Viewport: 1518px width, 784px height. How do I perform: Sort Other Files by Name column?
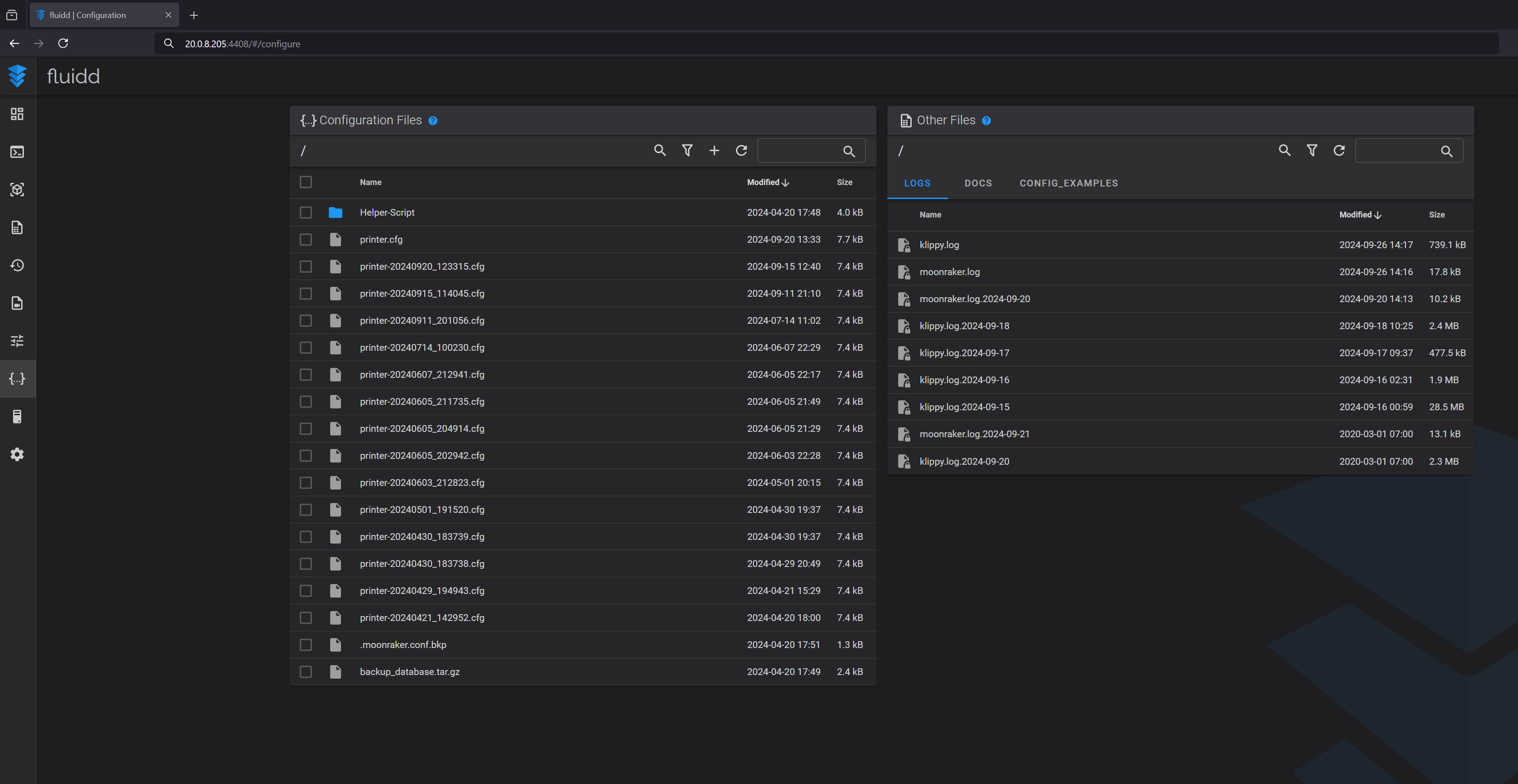tap(931, 215)
